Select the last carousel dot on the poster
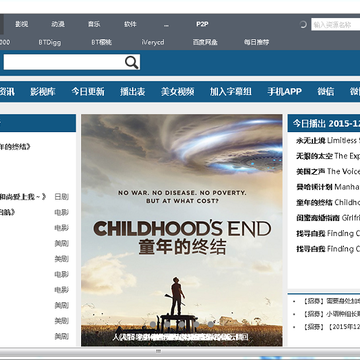Viewport: 360px width, 360px height. coord(211,324)
